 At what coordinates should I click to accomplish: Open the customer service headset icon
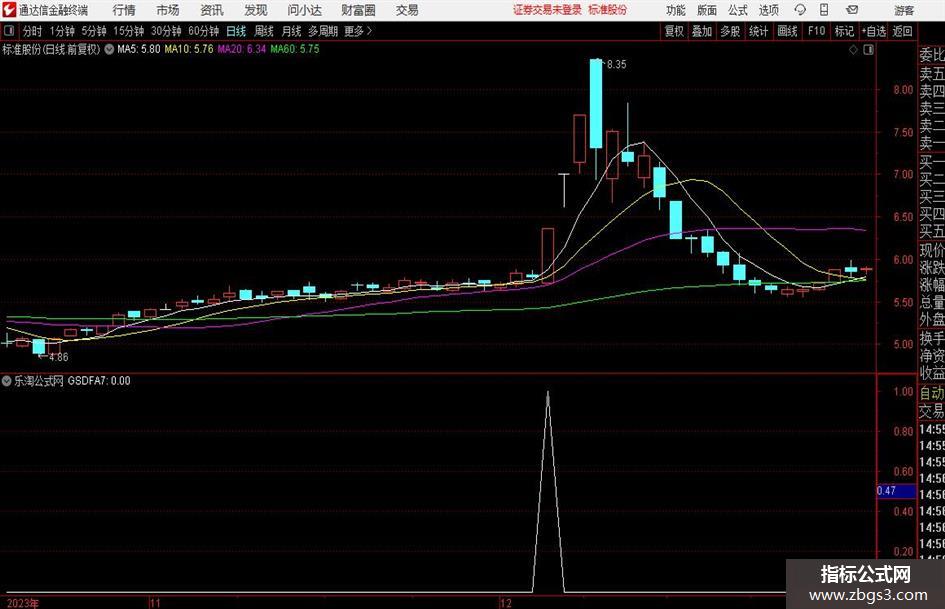point(800,10)
